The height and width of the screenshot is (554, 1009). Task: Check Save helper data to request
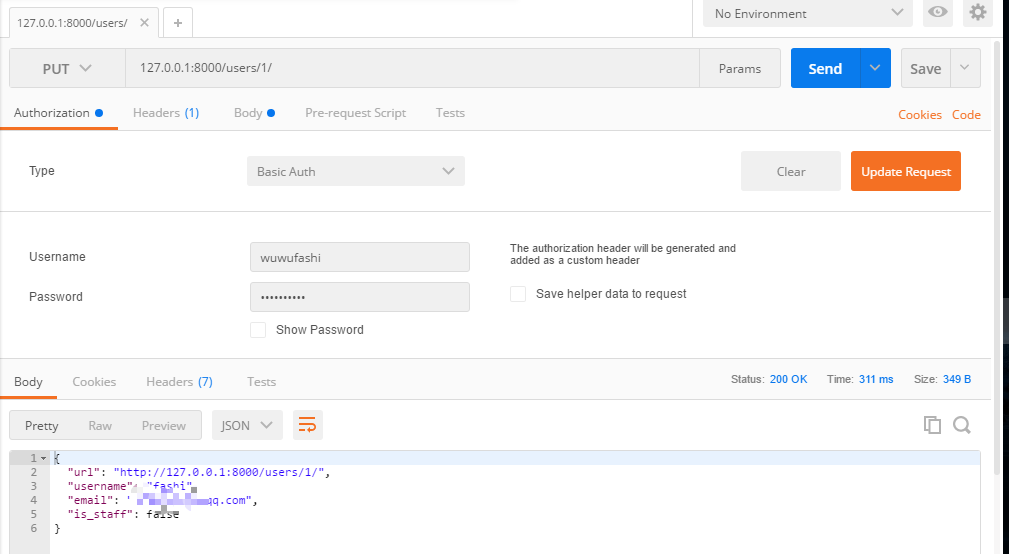518,294
